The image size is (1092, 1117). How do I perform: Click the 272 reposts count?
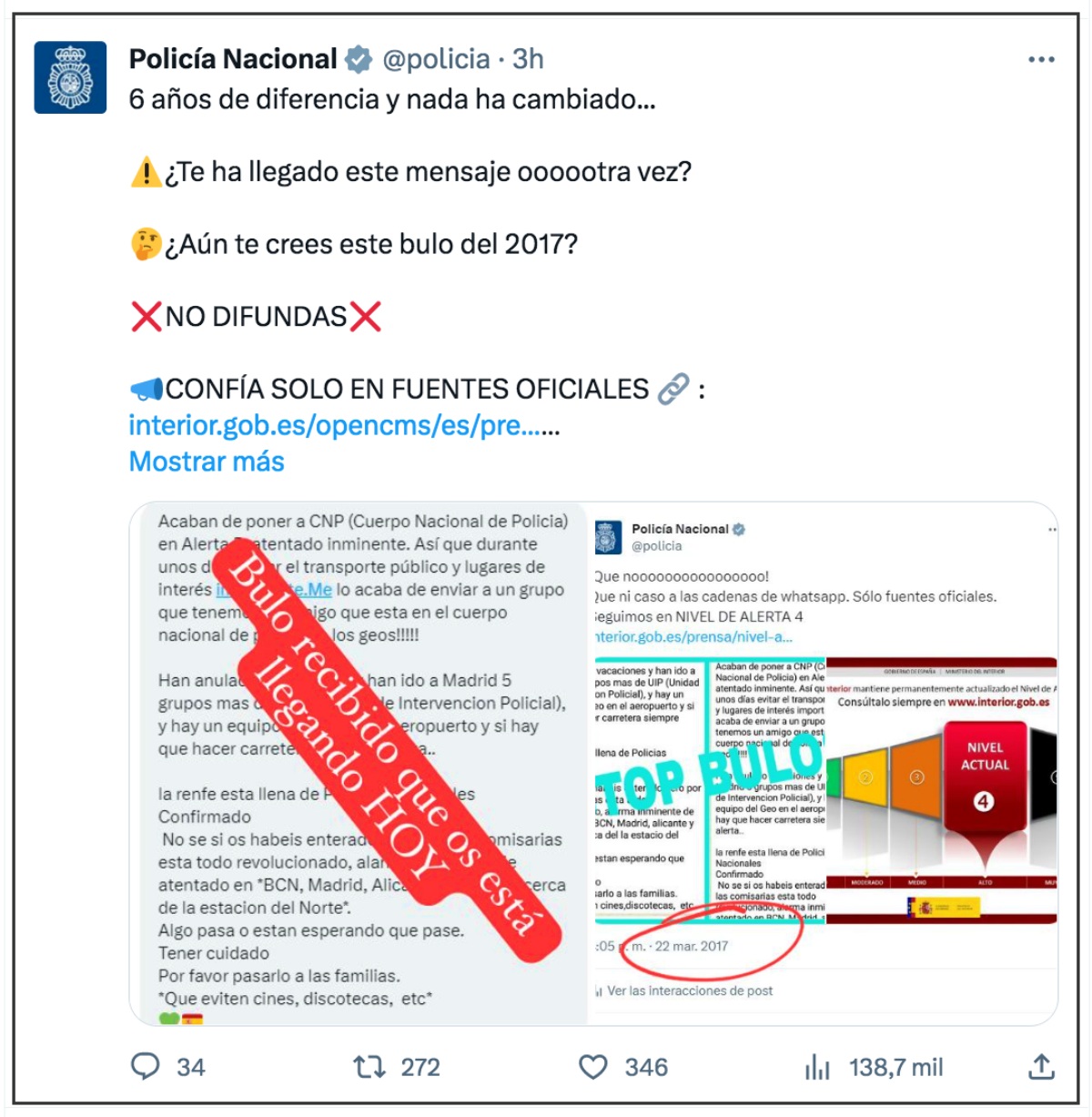point(420,1067)
